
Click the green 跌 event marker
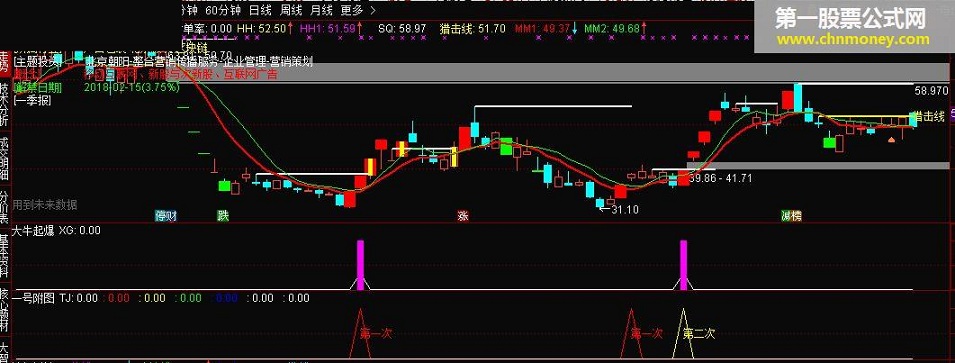223,216
